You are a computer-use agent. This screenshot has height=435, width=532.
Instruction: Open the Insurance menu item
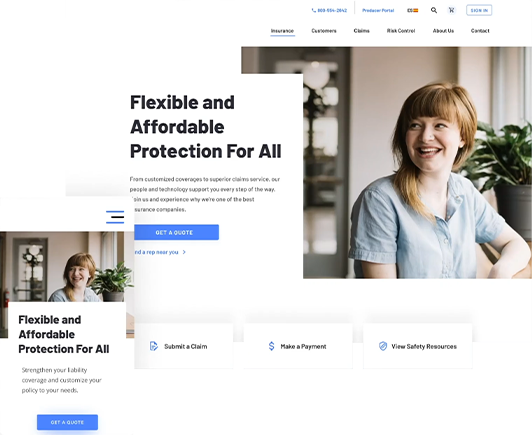point(282,31)
